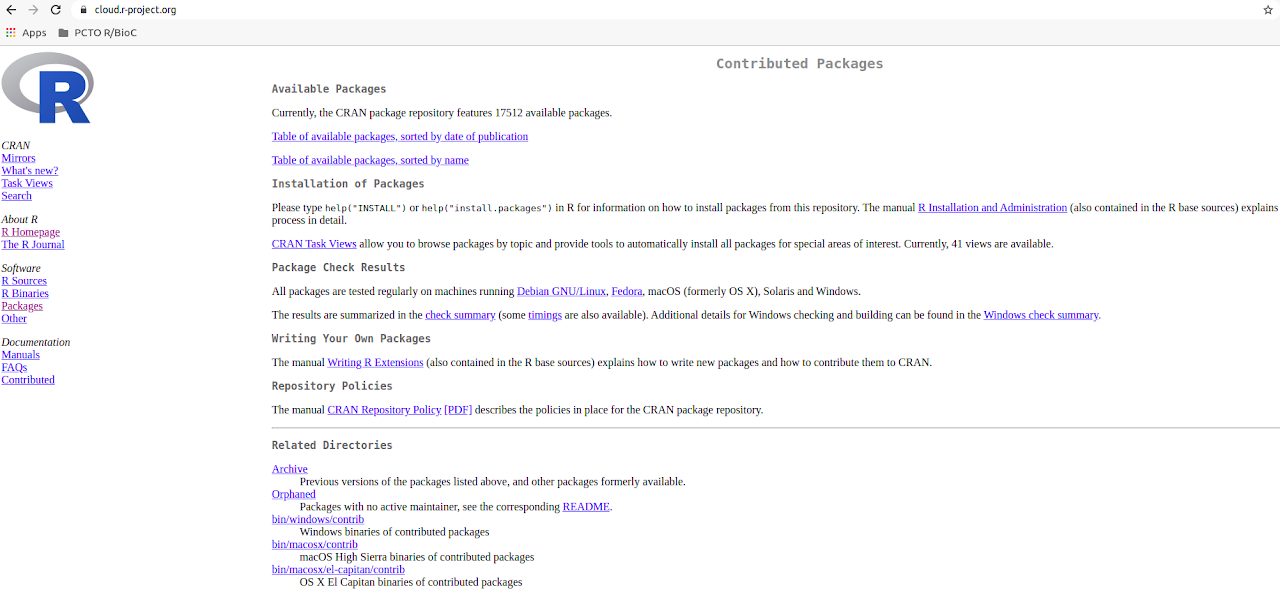
Task: Open table of packages sorted by name
Action: [370, 161]
